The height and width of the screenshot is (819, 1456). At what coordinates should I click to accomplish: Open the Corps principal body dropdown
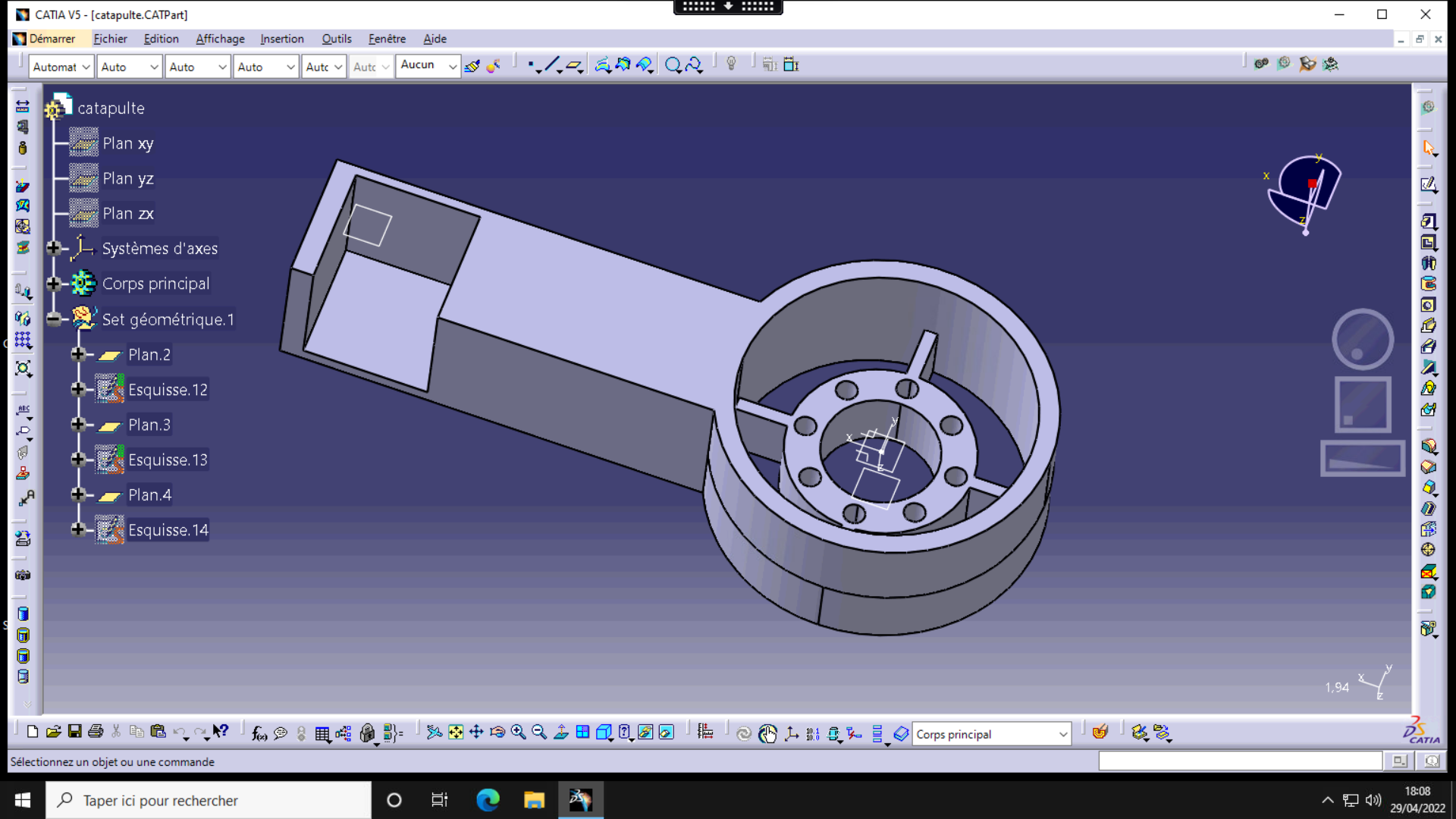1063,734
